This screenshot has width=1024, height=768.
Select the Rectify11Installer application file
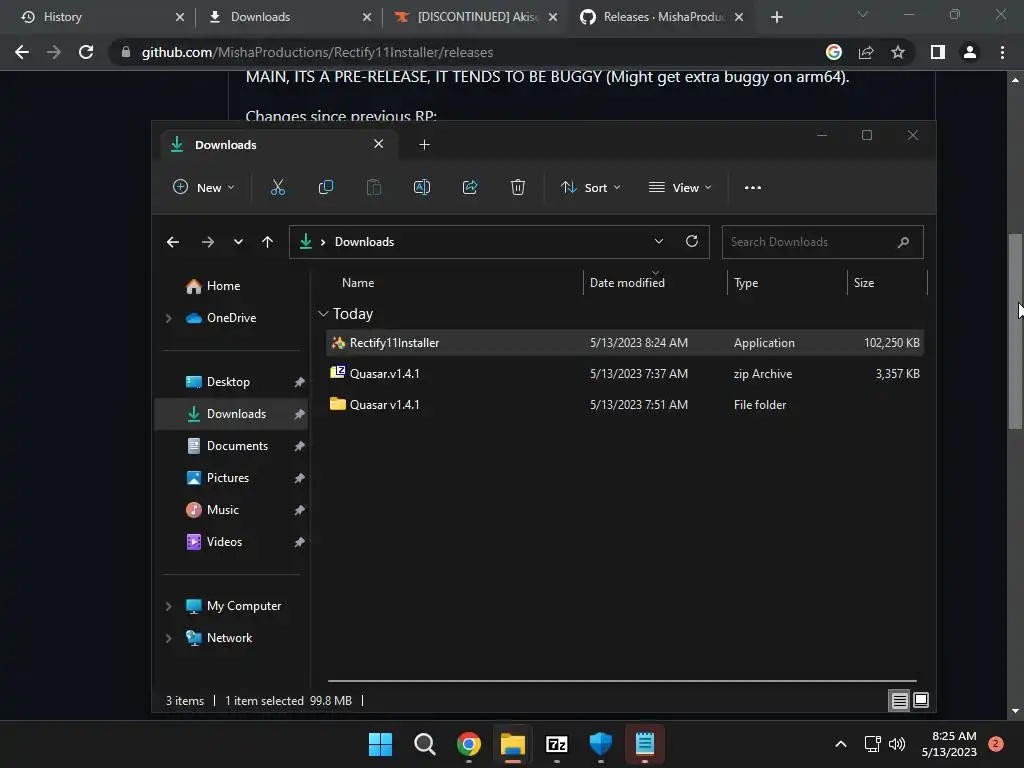624,343
